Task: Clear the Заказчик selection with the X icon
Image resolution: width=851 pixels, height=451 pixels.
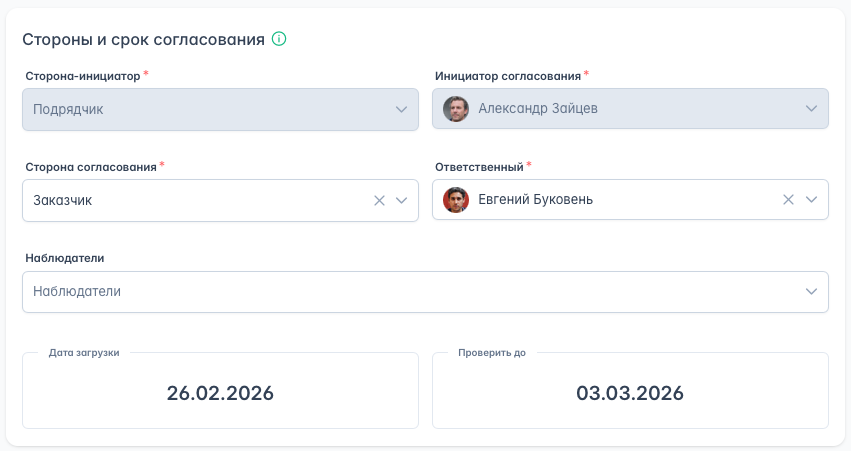Action: (x=379, y=200)
